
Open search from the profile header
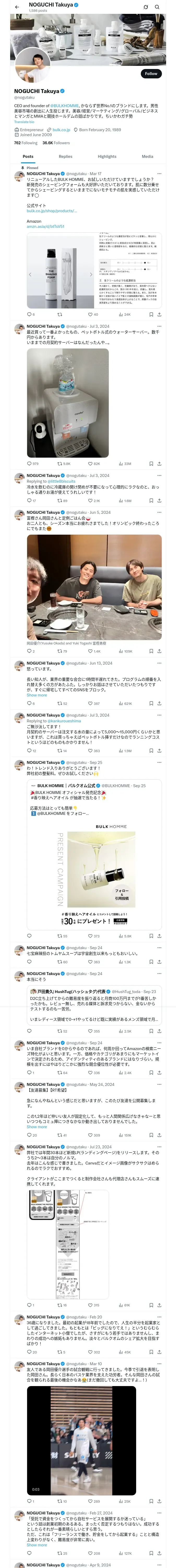pos(157,7)
